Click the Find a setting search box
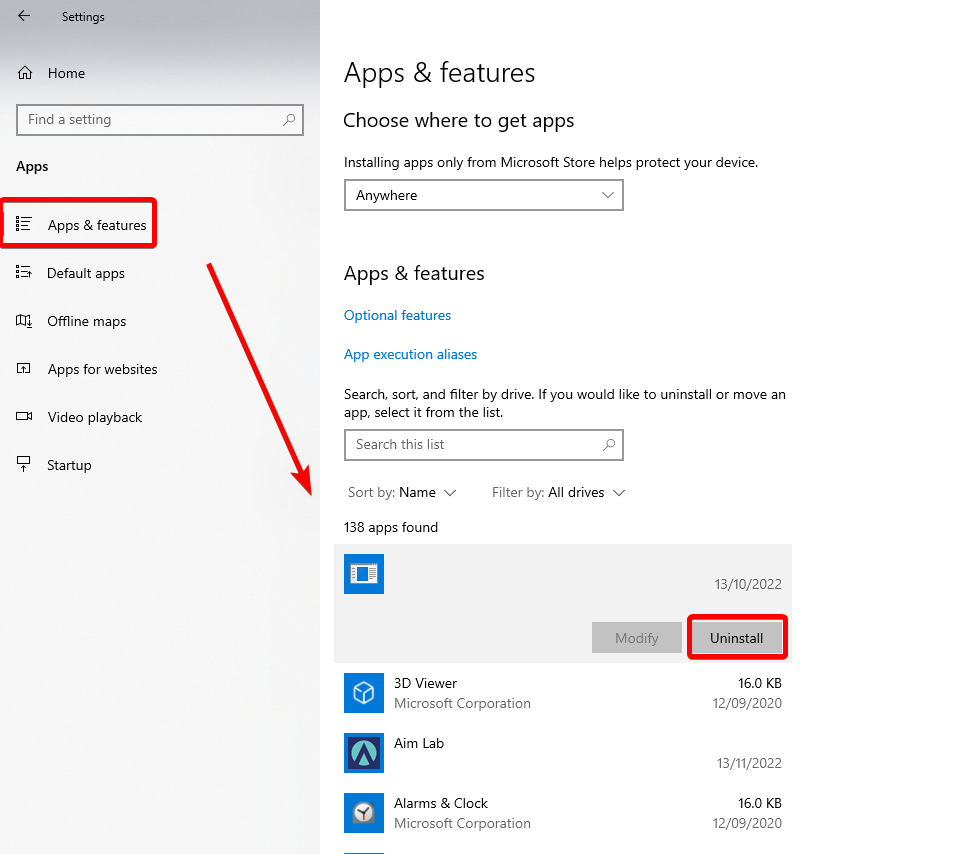 (159, 119)
